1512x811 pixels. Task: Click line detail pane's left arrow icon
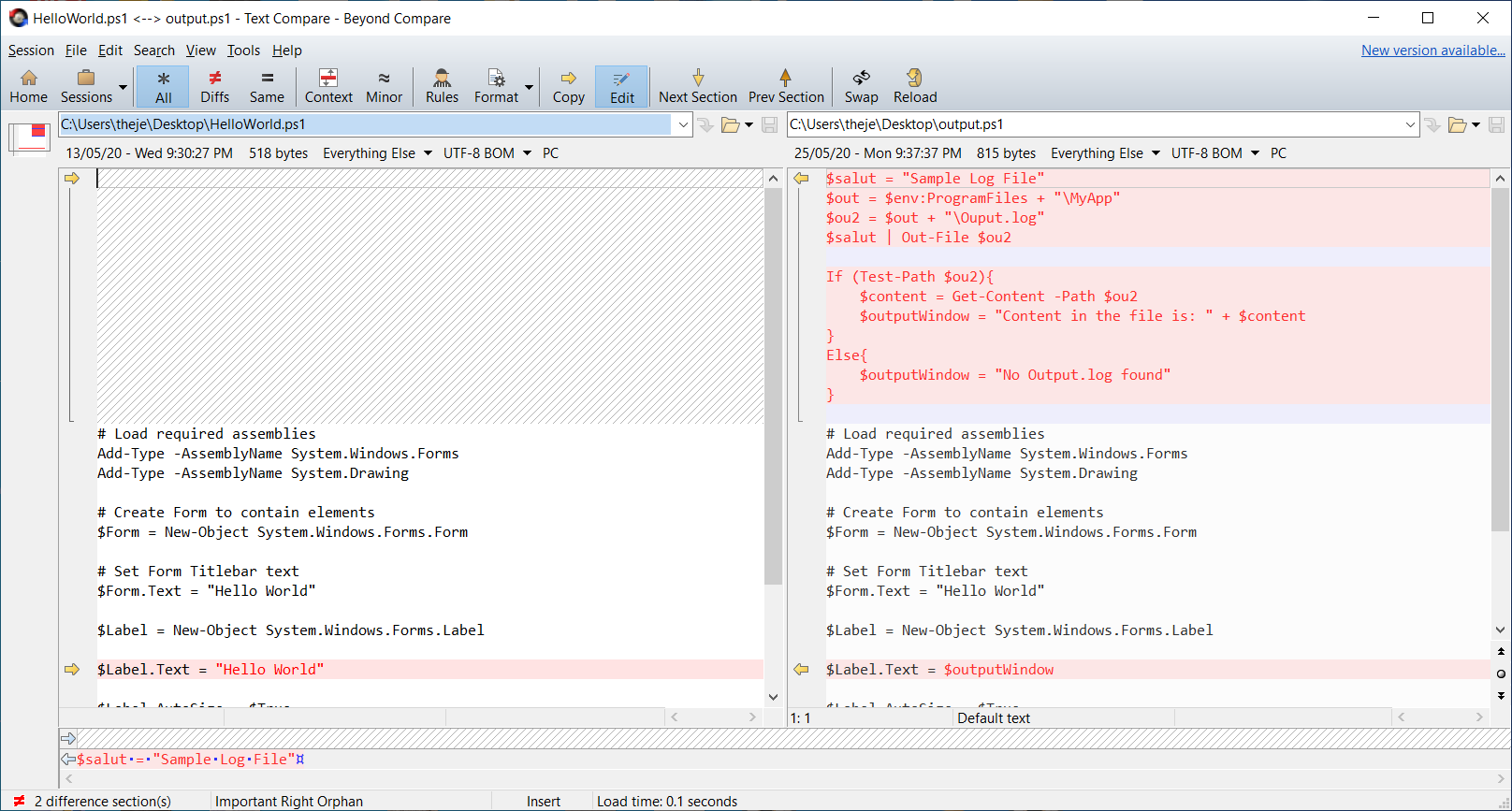point(68,759)
